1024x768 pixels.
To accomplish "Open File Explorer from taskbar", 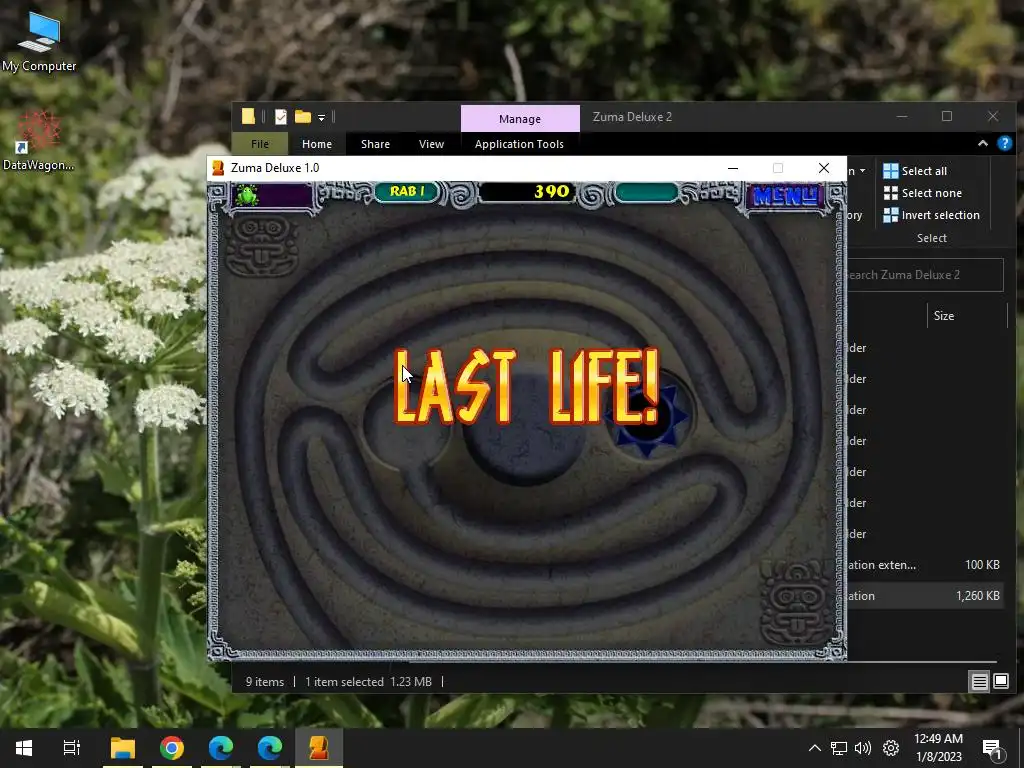I will point(122,748).
